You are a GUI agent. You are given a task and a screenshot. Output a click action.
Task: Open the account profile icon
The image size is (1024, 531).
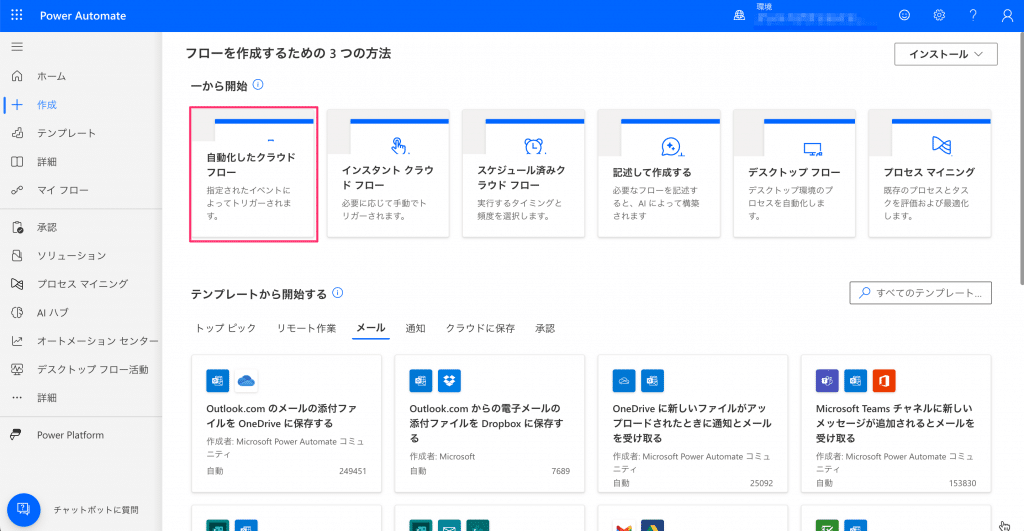[x=1008, y=15]
